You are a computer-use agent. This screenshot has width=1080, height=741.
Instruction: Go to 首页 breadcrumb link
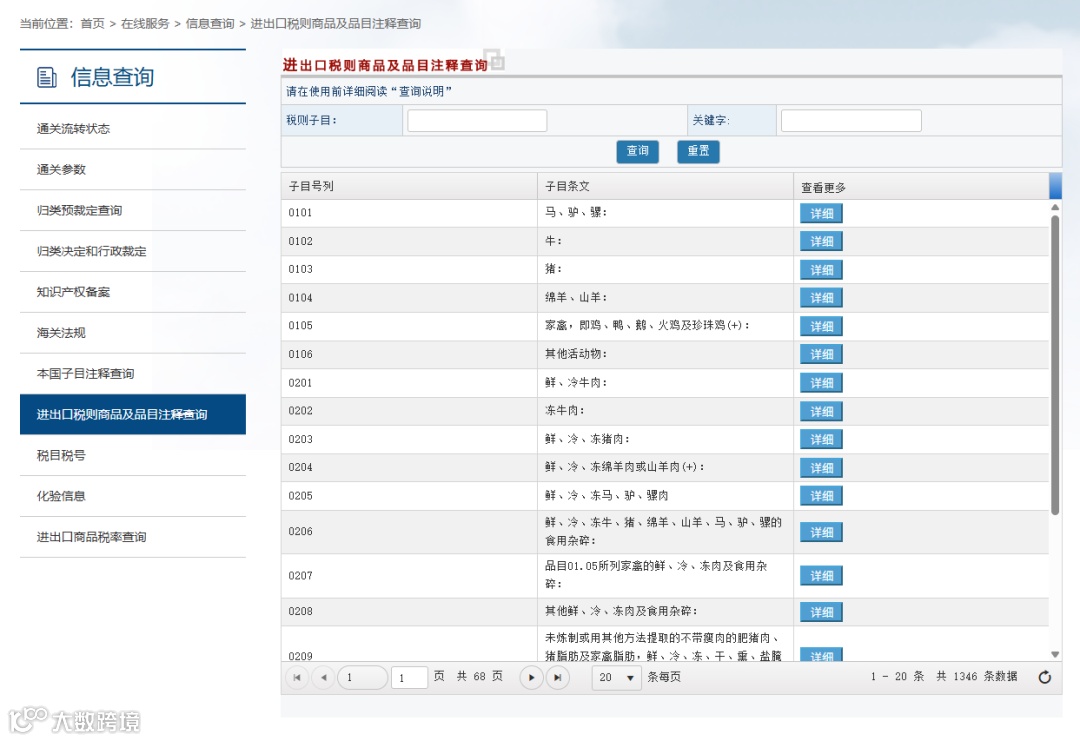click(92, 23)
